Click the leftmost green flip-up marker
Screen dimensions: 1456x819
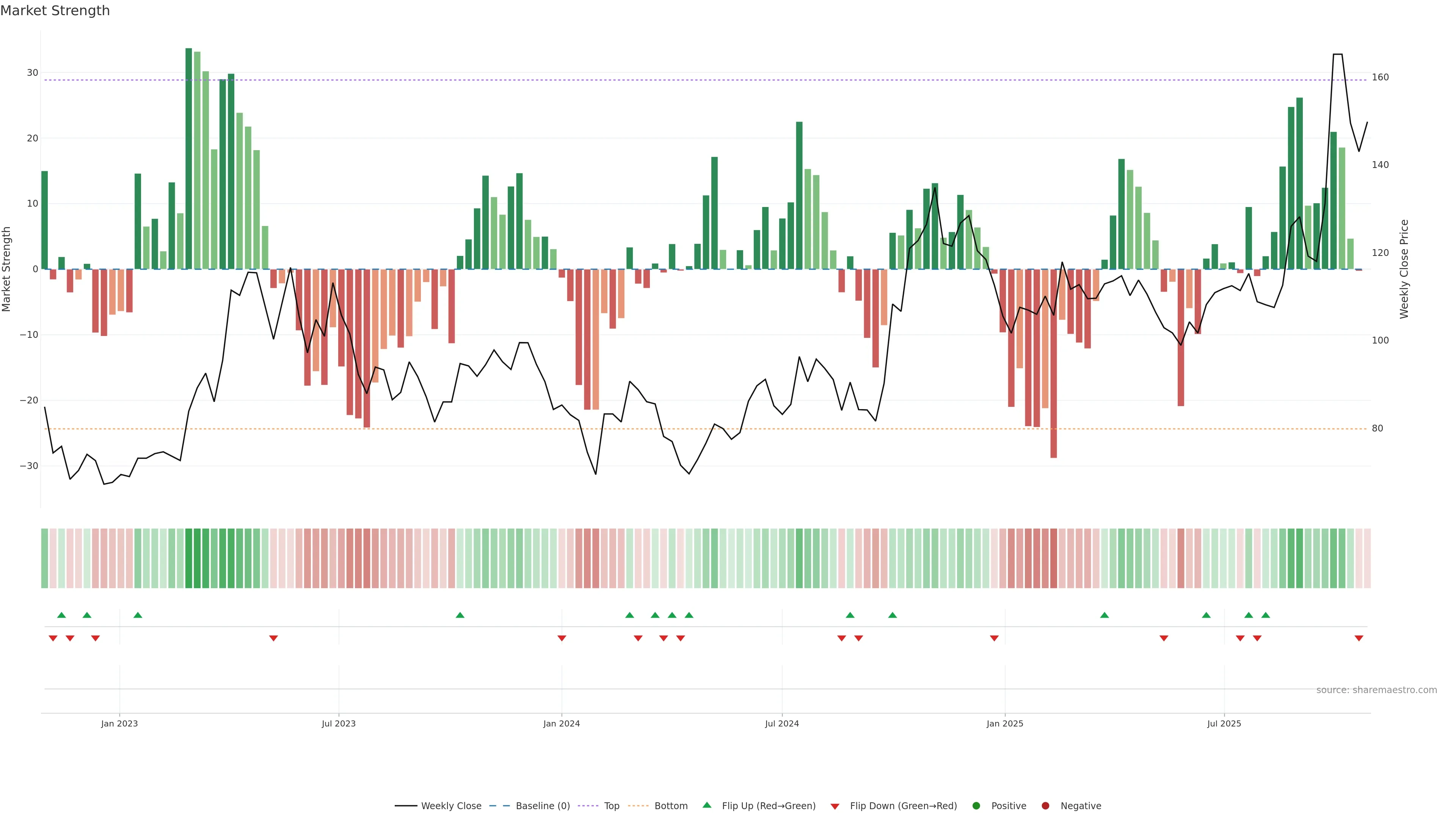tap(61, 615)
